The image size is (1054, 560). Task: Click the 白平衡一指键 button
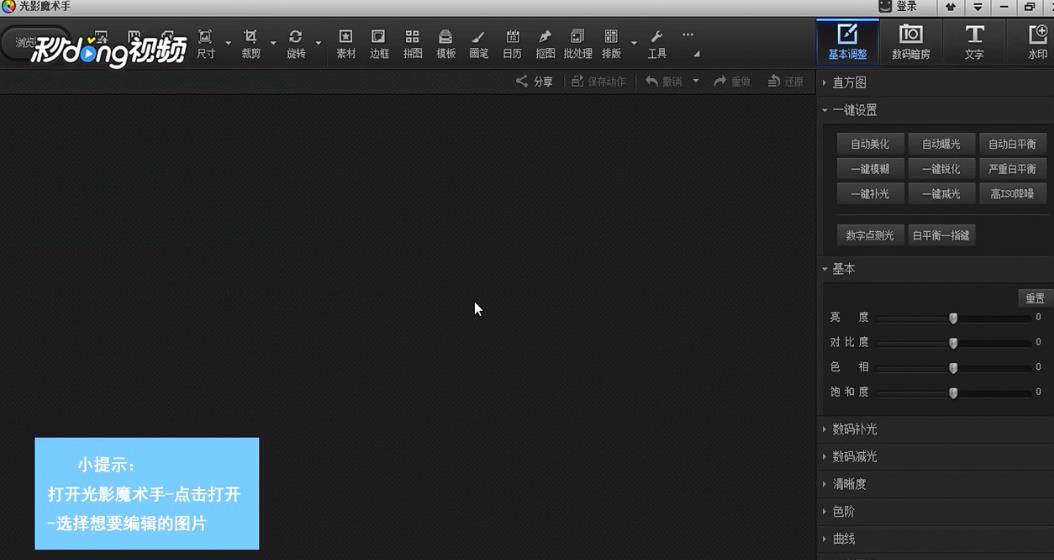coord(941,235)
